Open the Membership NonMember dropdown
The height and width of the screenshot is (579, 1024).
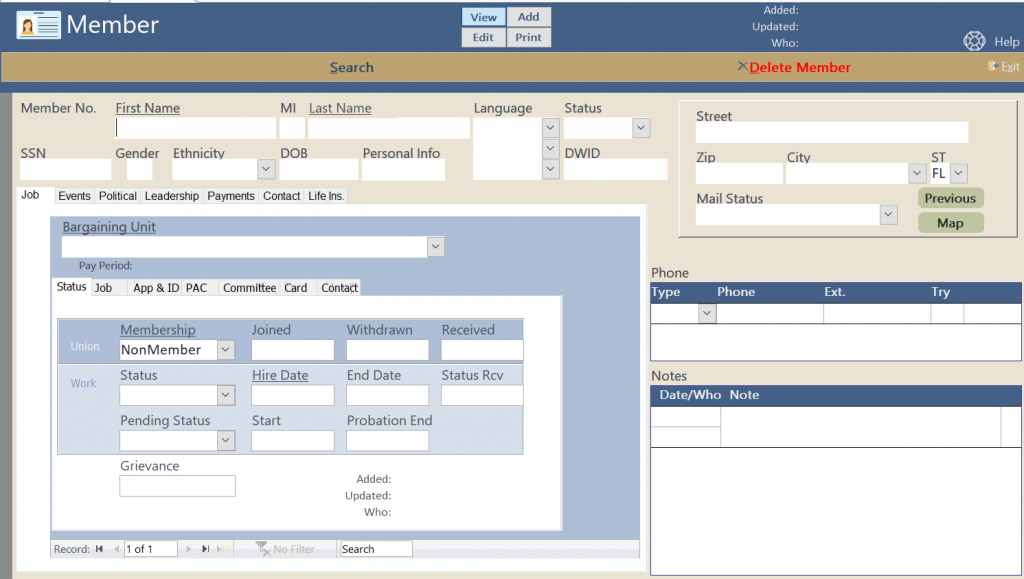tap(226, 350)
